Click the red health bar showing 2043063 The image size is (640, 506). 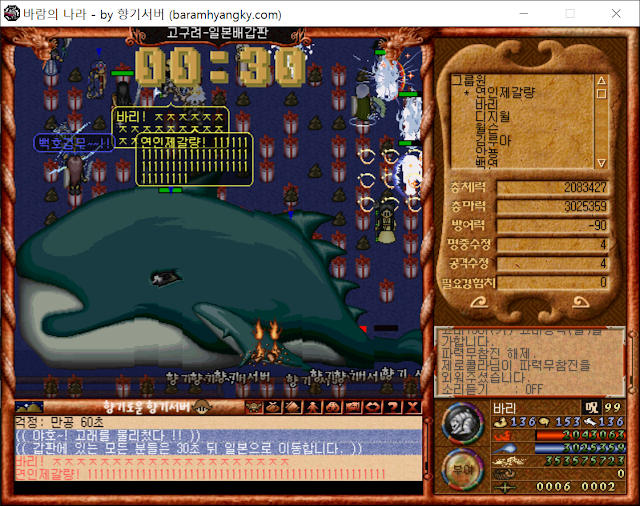click(x=580, y=435)
